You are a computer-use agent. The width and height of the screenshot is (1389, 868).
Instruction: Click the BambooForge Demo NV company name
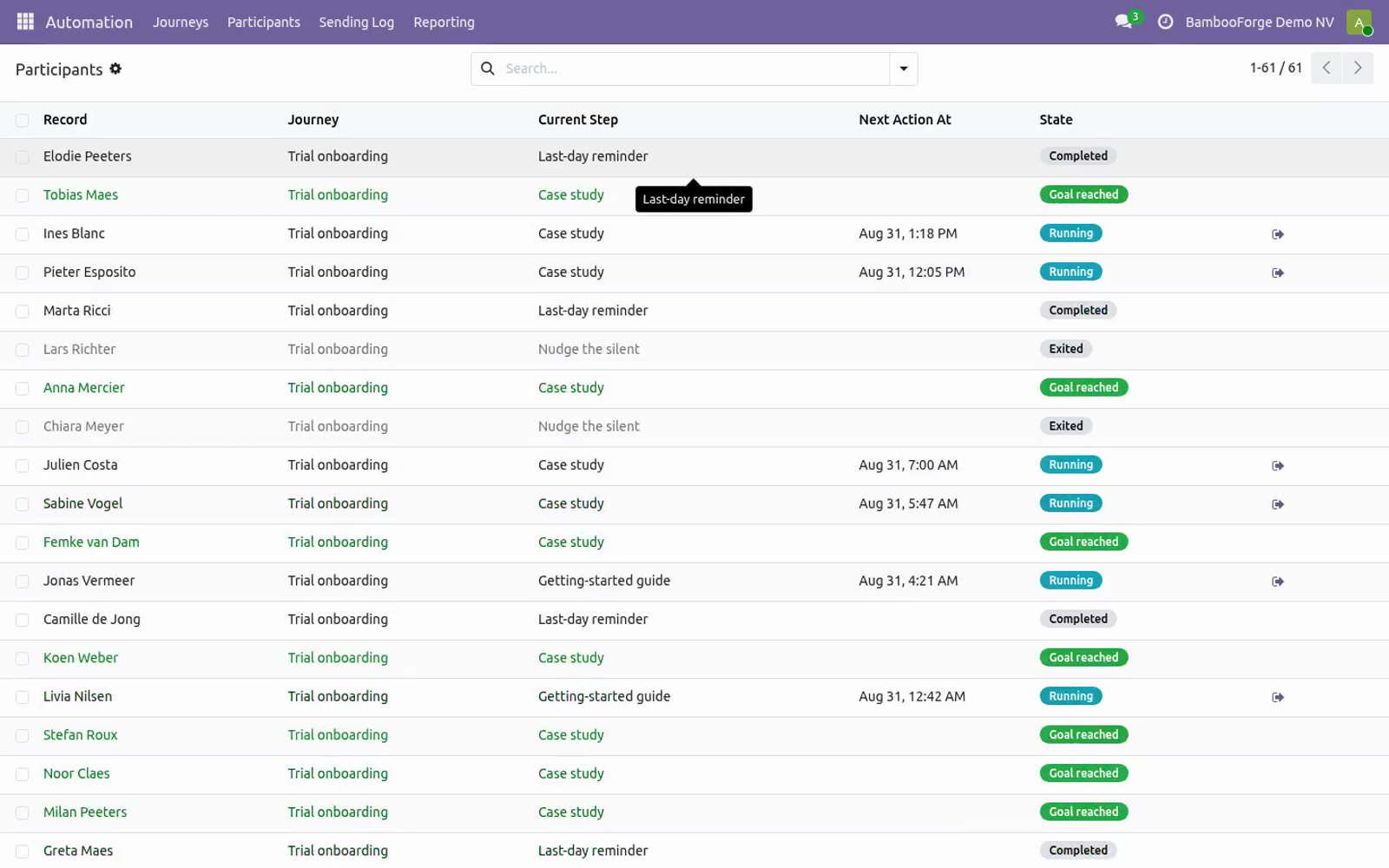tap(1260, 22)
